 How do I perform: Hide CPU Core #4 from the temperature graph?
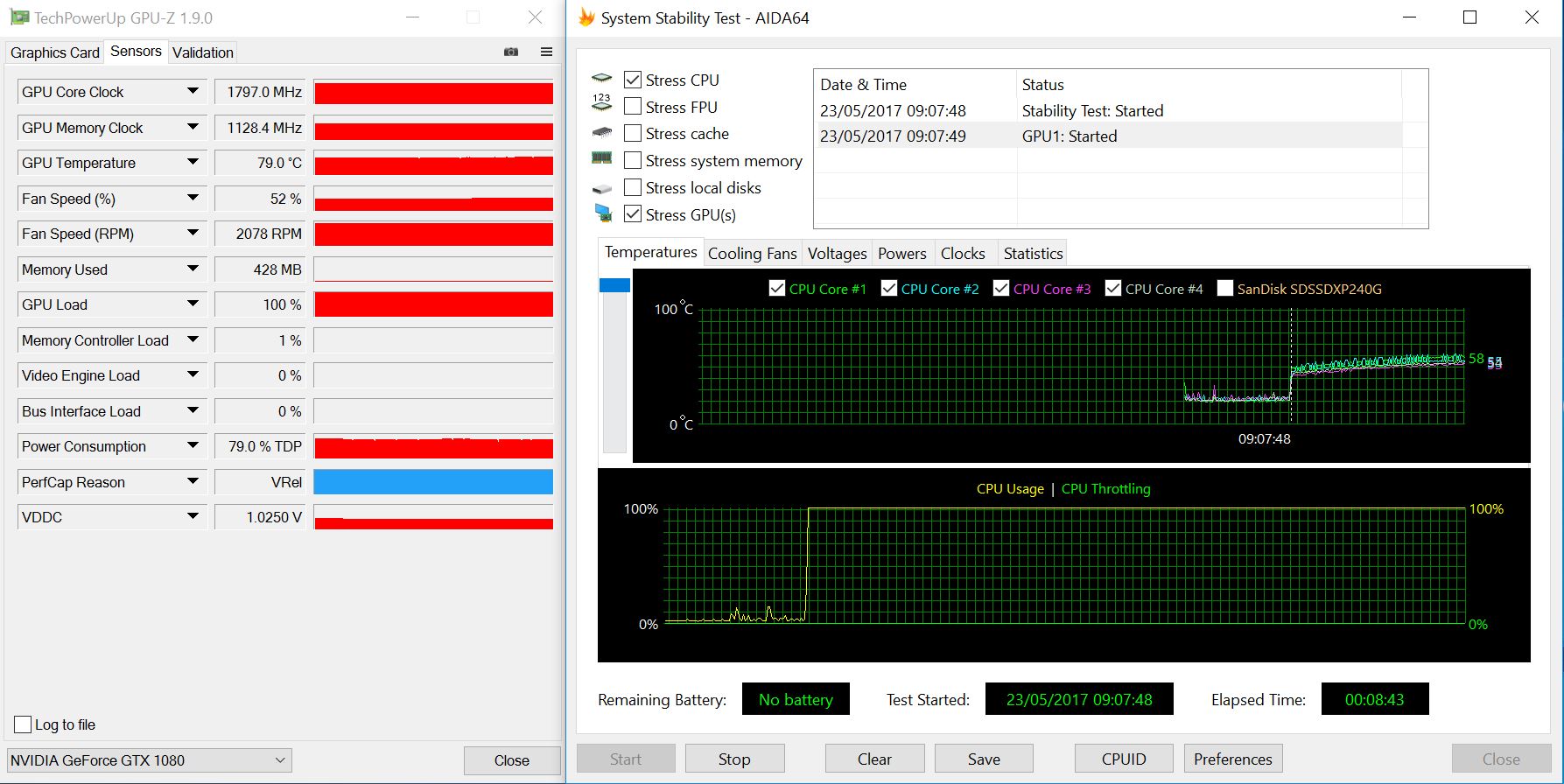pos(1112,289)
